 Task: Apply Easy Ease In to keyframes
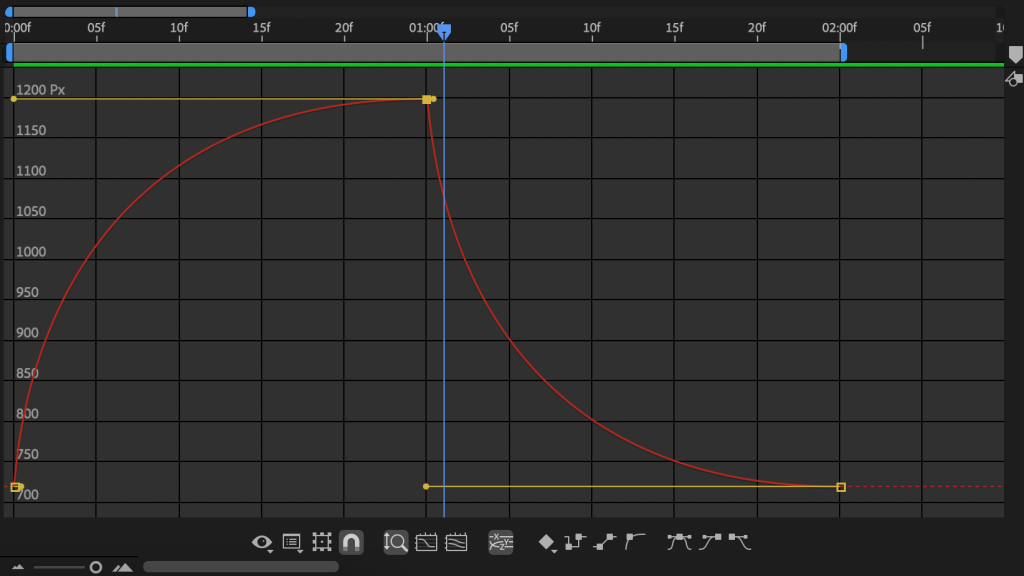[711, 542]
